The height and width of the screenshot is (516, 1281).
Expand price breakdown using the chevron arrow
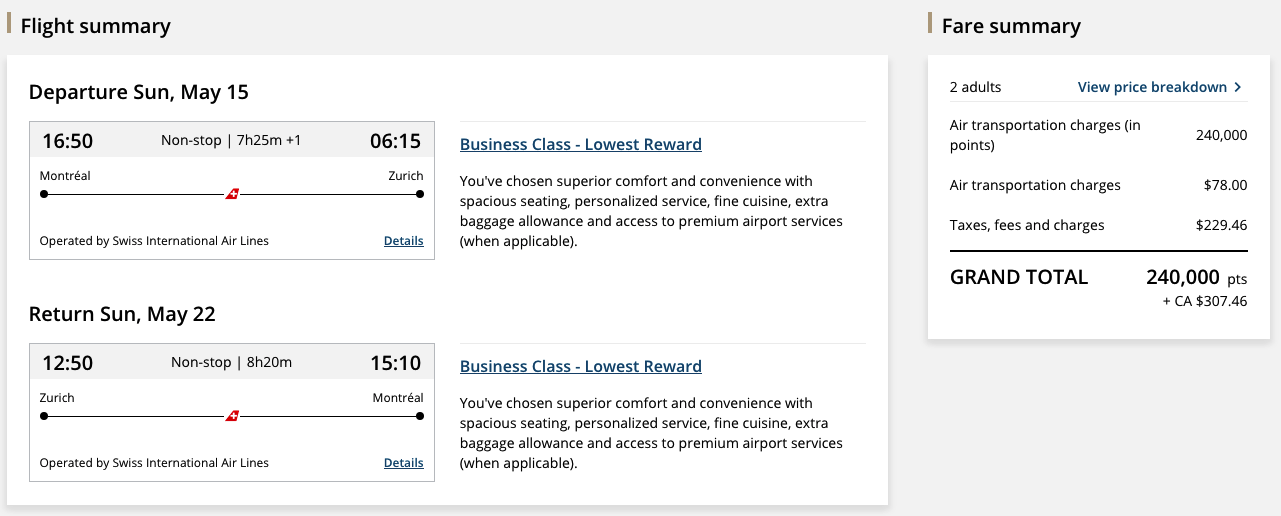1238,87
